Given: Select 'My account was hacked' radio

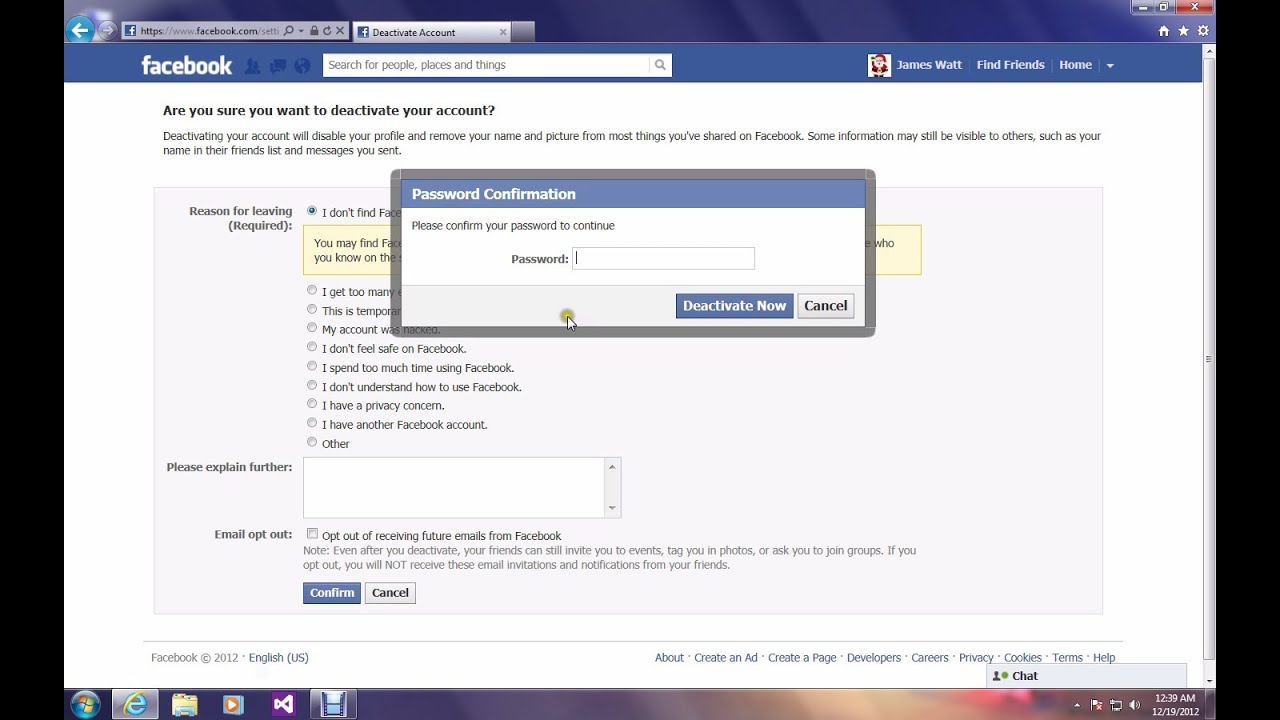Looking at the screenshot, I should click(x=312, y=328).
